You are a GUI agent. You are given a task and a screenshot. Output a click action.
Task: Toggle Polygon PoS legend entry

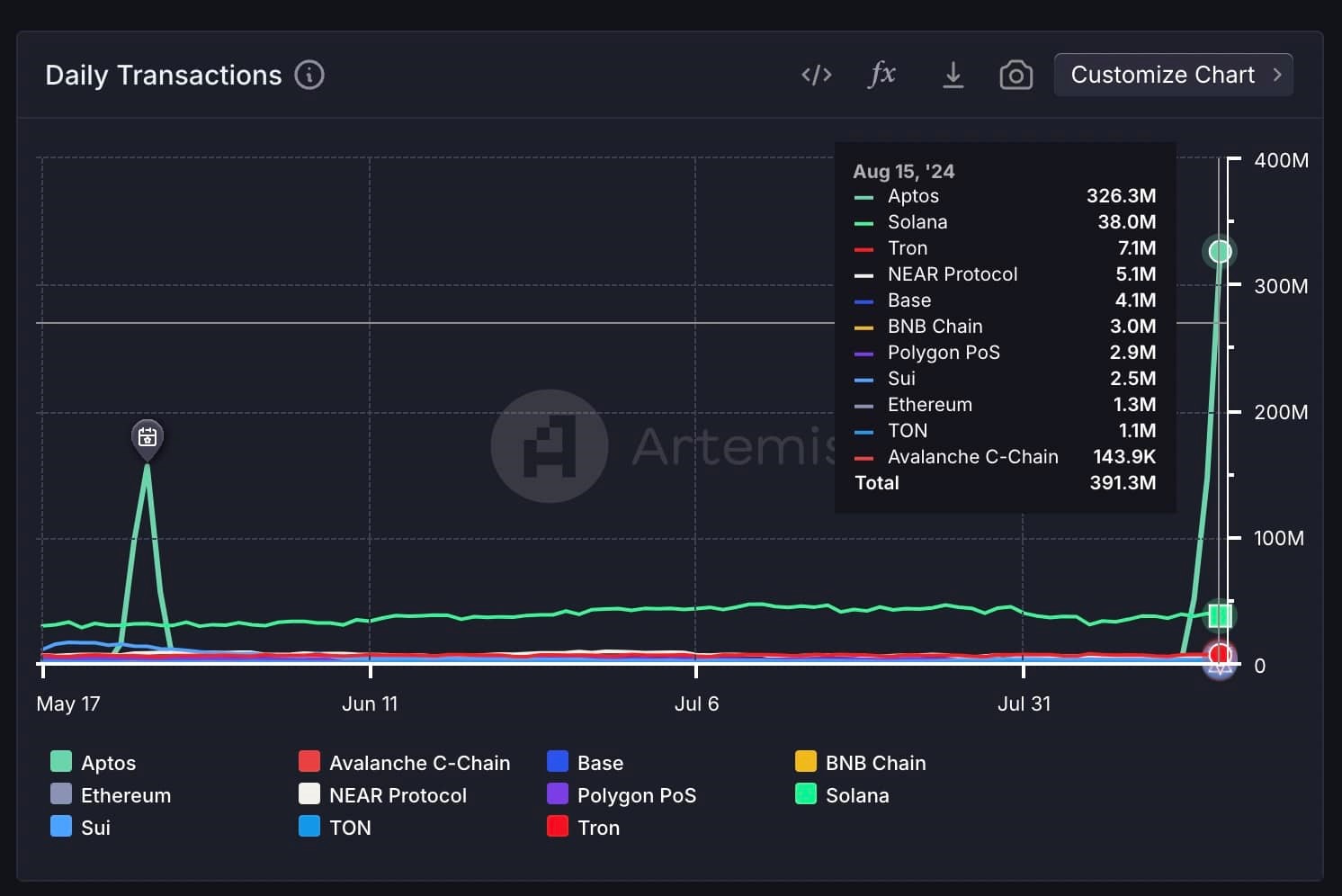pyautogui.click(x=622, y=794)
